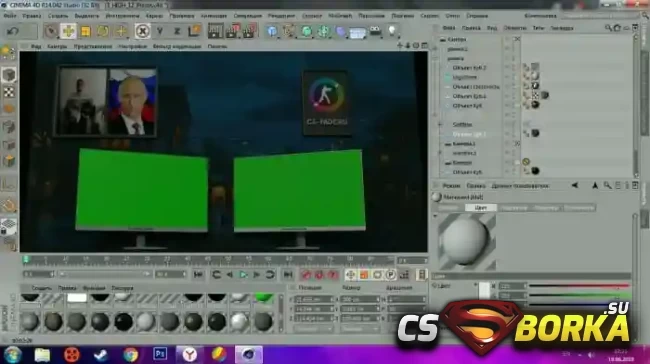Go back arrow in attribute manager
The height and width of the screenshot is (364, 650).
(x=575, y=186)
